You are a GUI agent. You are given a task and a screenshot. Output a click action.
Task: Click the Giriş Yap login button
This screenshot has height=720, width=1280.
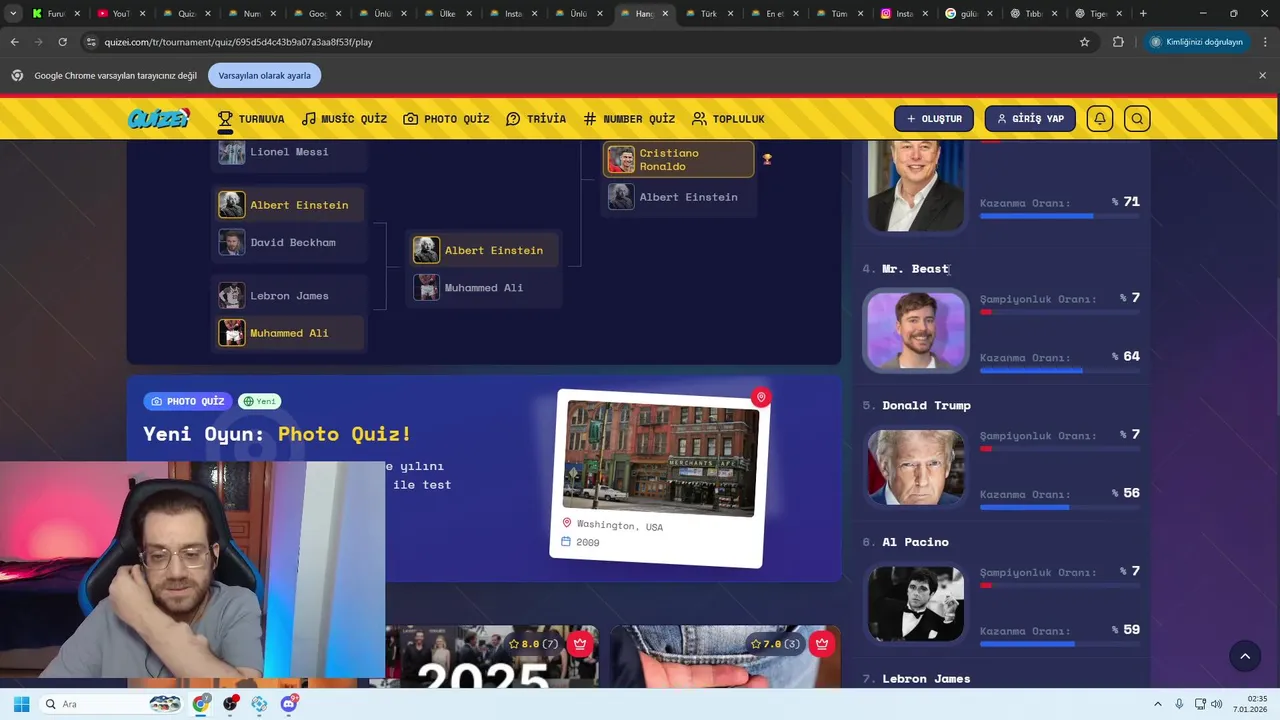pyautogui.click(x=1030, y=119)
